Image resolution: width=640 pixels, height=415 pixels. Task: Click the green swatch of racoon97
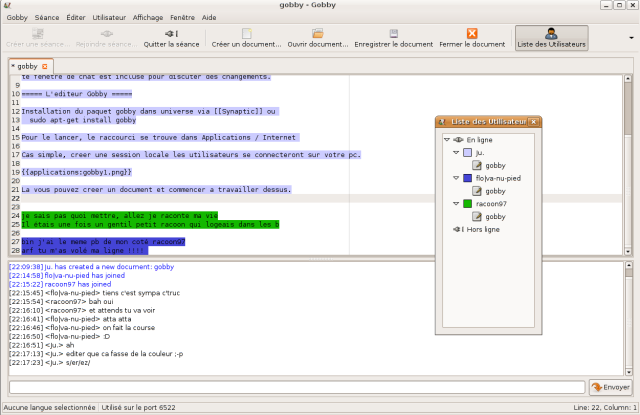468,204
